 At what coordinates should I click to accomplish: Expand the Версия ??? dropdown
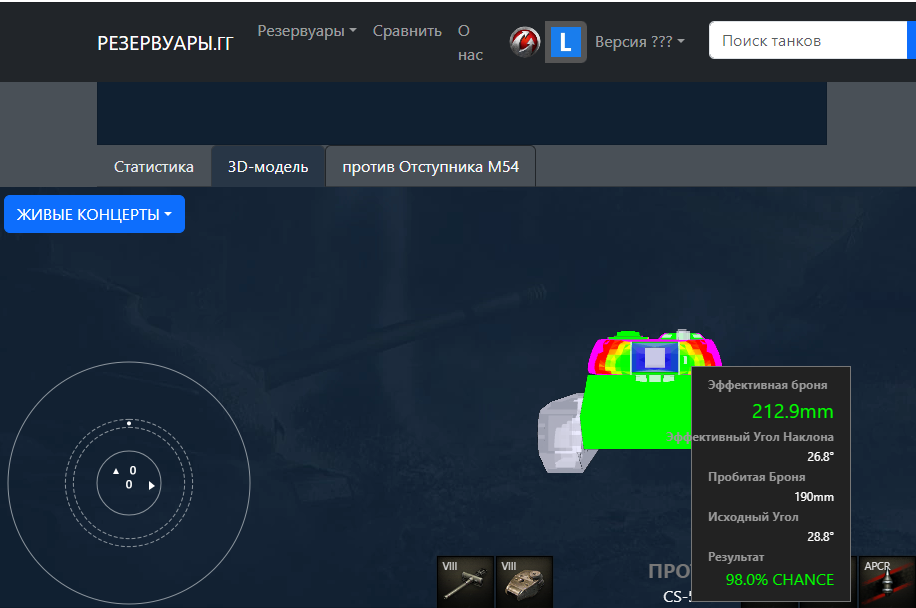[639, 42]
